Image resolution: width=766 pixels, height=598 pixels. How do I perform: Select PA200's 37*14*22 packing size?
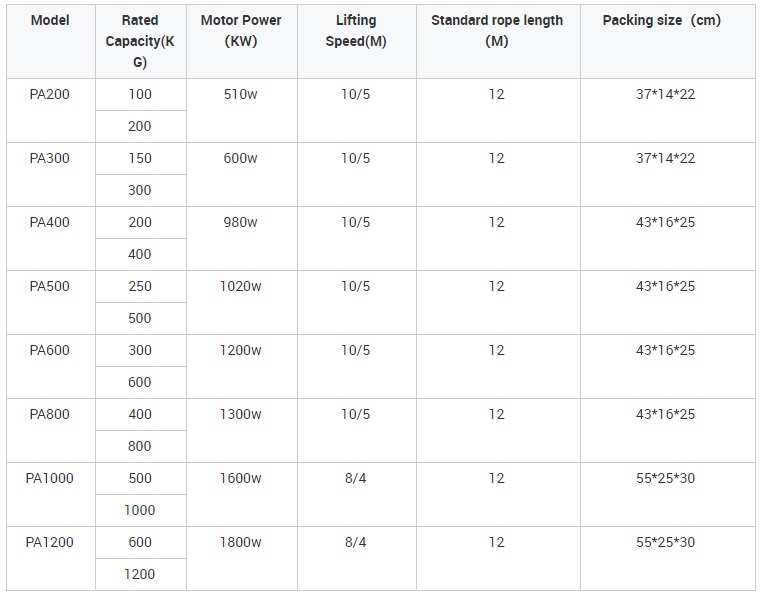point(666,94)
